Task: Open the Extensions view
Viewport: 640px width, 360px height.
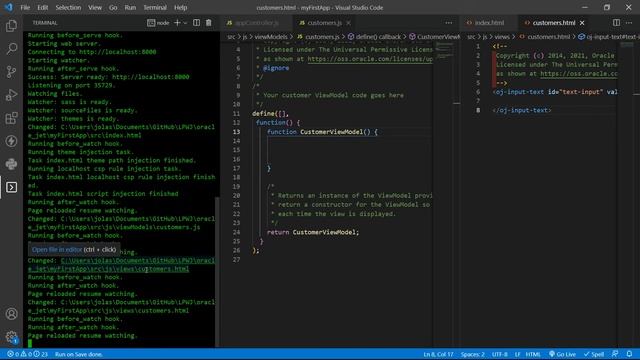Action: 11,118
